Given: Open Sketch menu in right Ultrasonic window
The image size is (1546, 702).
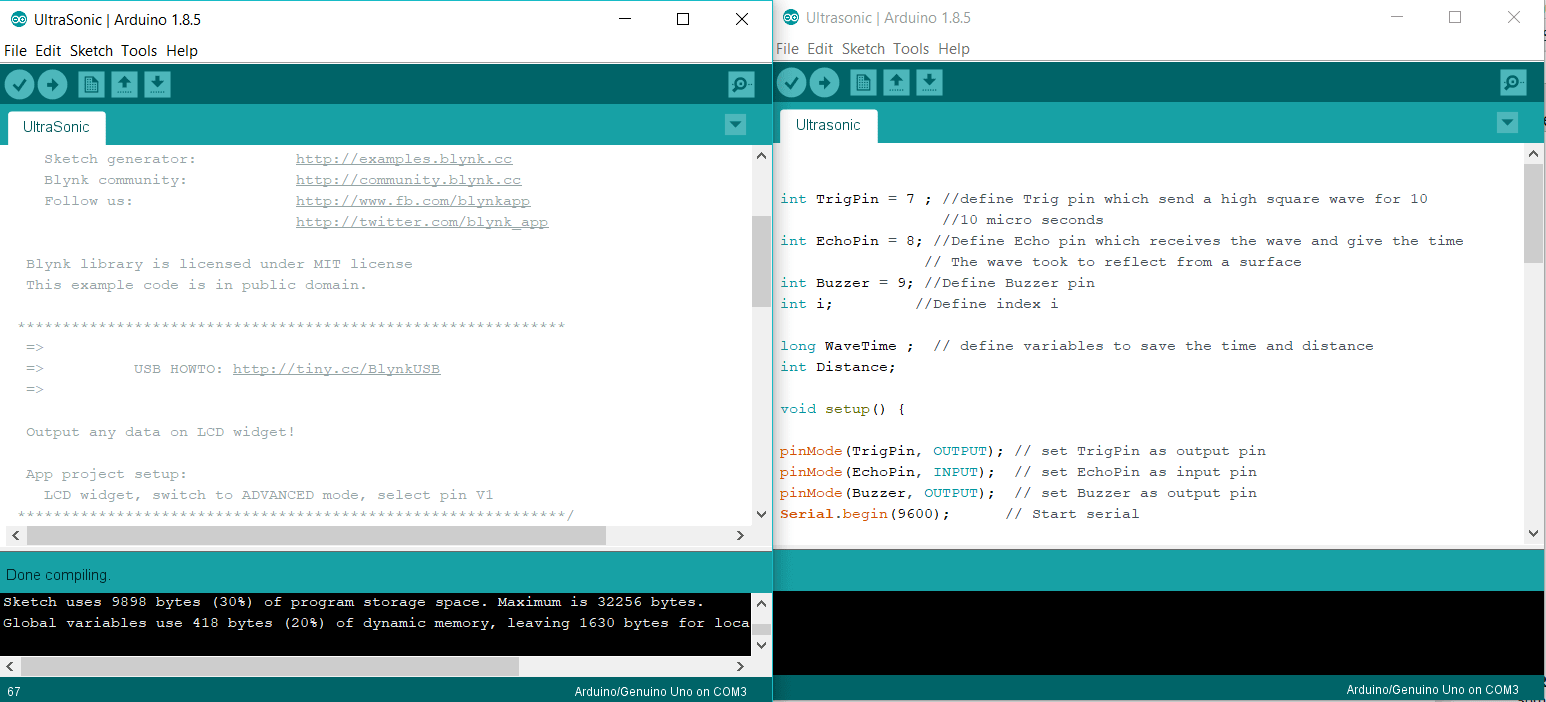Looking at the screenshot, I should point(863,49).
